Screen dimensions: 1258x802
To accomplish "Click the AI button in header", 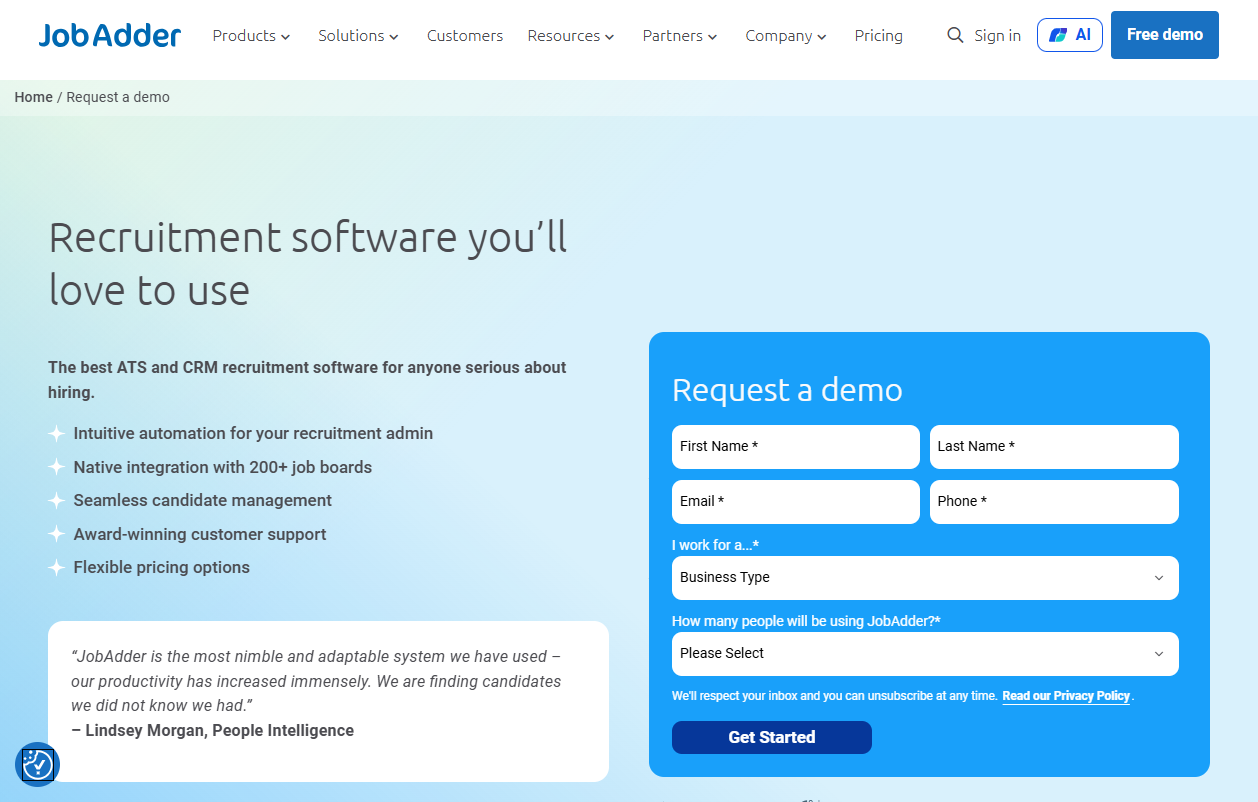I will (1070, 35).
